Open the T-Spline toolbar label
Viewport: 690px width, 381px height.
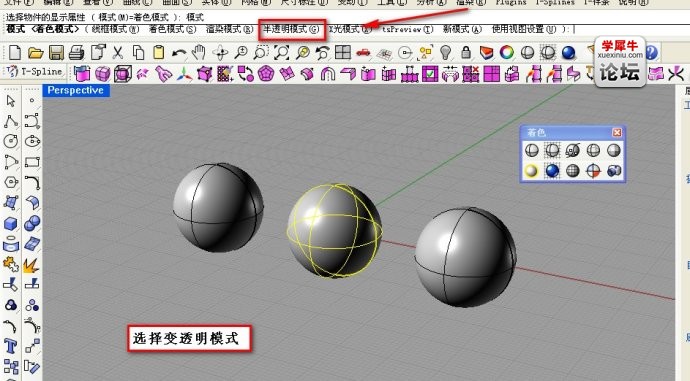34,71
